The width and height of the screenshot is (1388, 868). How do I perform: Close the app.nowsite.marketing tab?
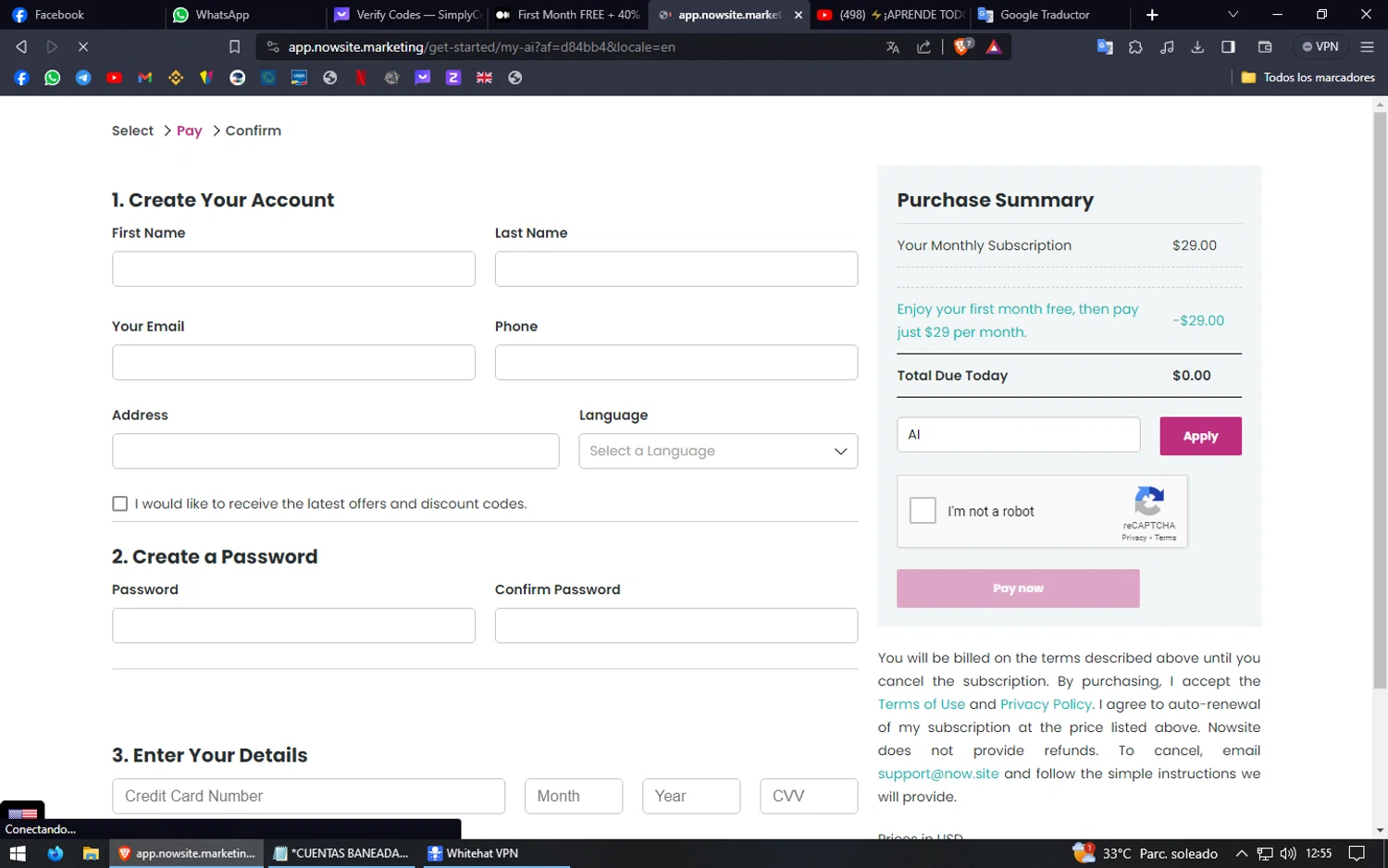tap(799, 15)
